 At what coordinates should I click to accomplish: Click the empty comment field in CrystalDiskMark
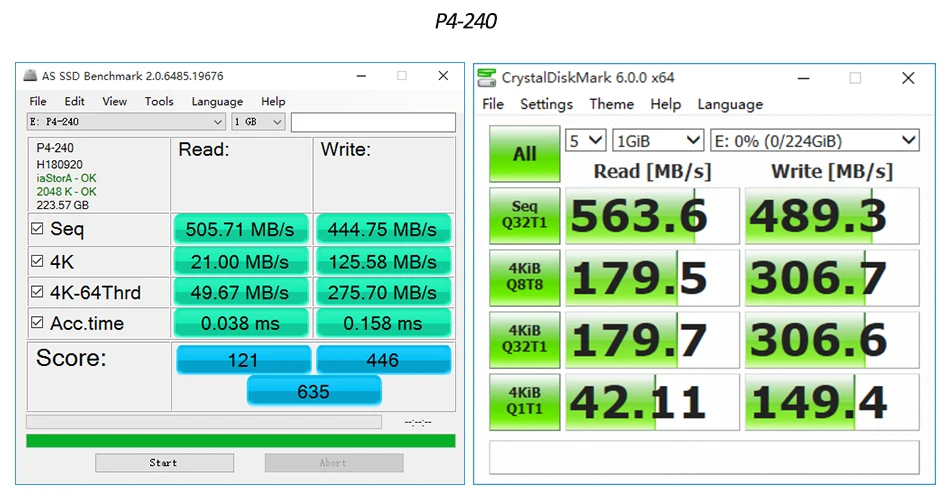pyautogui.click(x=704, y=458)
